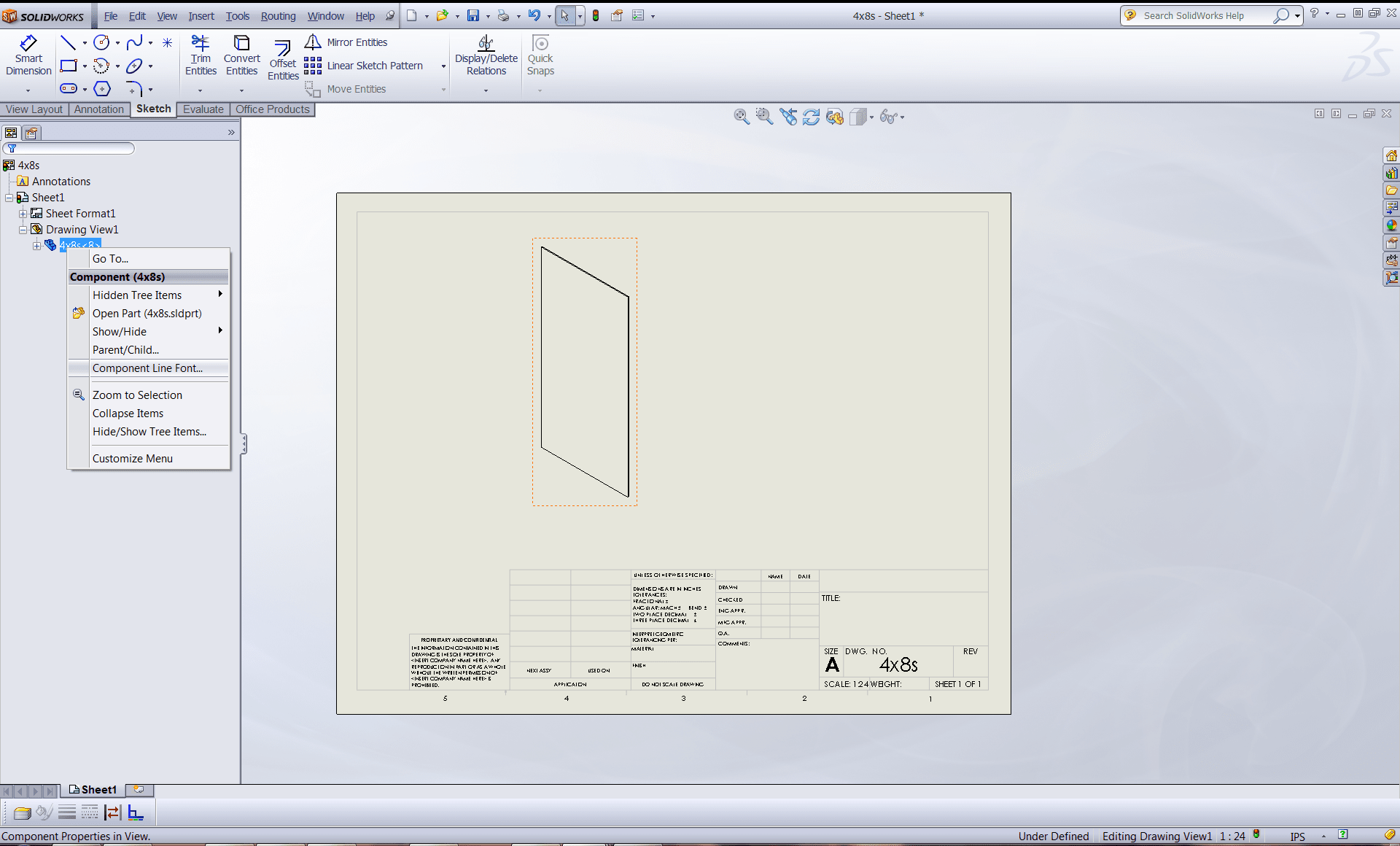Open Display/Delete Relations

(x=486, y=55)
